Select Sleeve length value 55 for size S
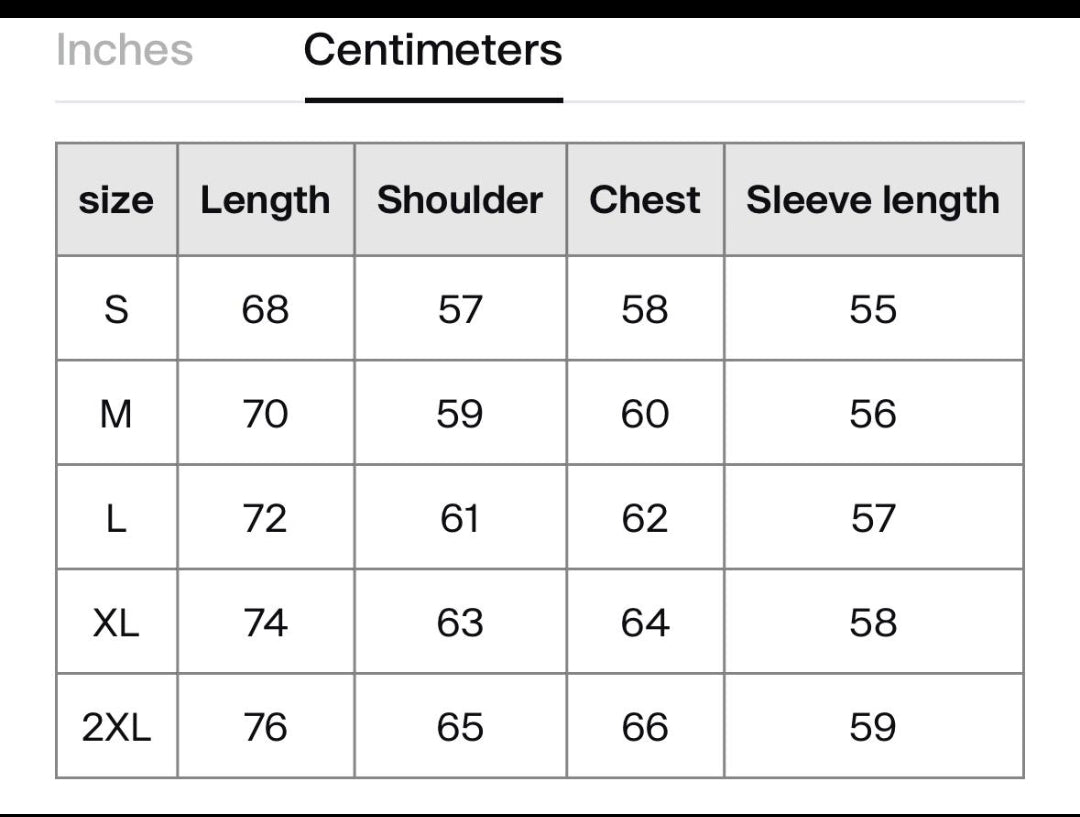Image resolution: width=1080 pixels, height=817 pixels. point(873,309)
